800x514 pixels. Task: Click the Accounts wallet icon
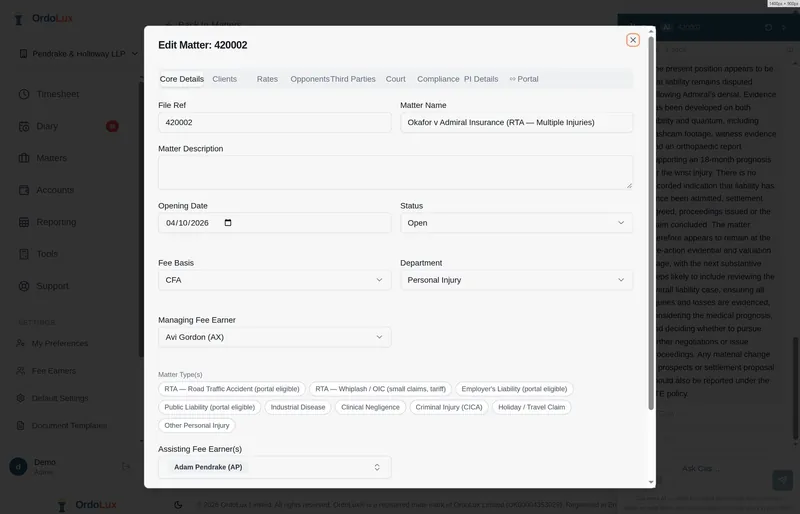coord(24,190)
